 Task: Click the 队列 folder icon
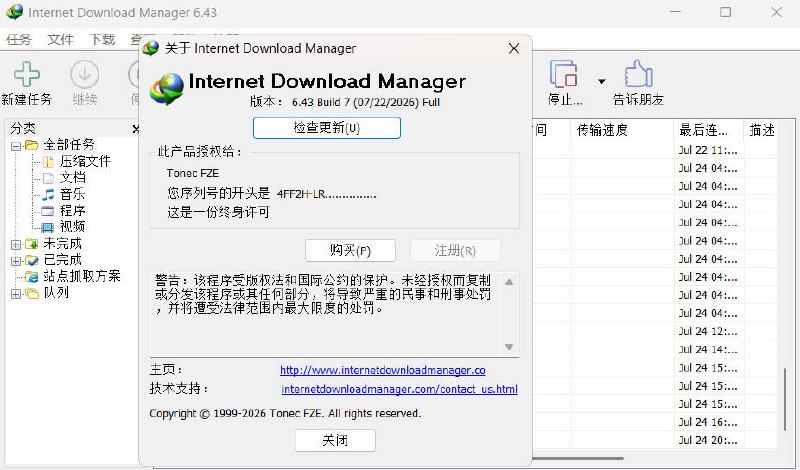(32, 293)
